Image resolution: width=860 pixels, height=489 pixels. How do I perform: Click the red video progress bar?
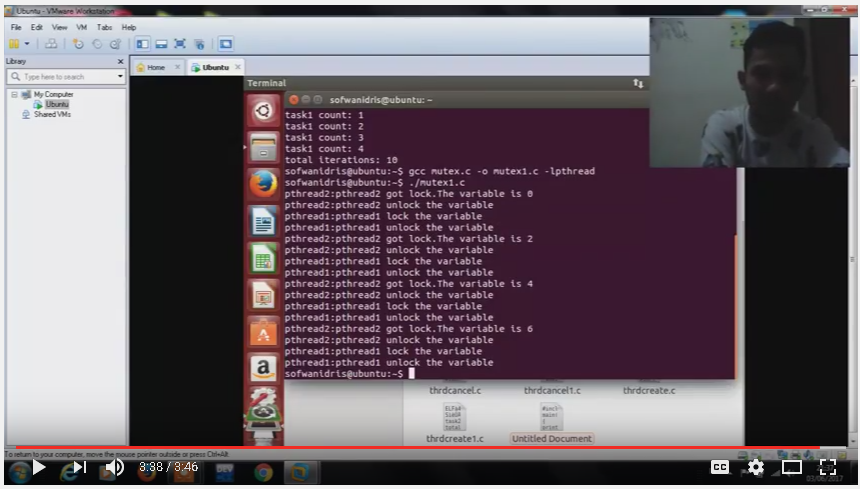417,447
